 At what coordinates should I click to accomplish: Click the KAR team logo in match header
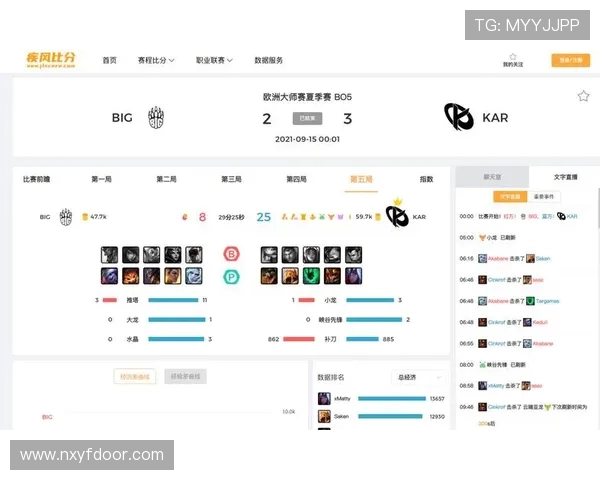click(x=459, y=117)
